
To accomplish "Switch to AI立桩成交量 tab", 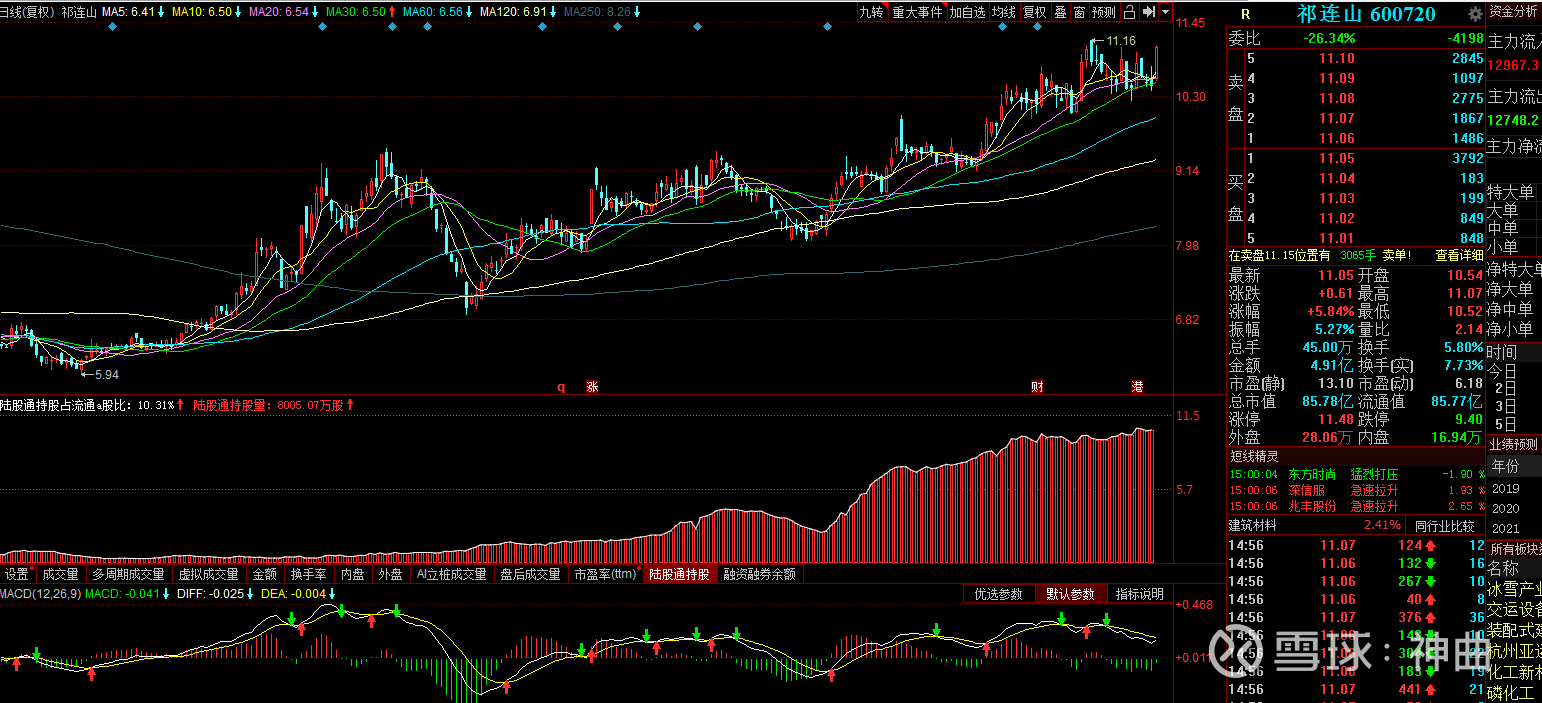I will 451,574.
